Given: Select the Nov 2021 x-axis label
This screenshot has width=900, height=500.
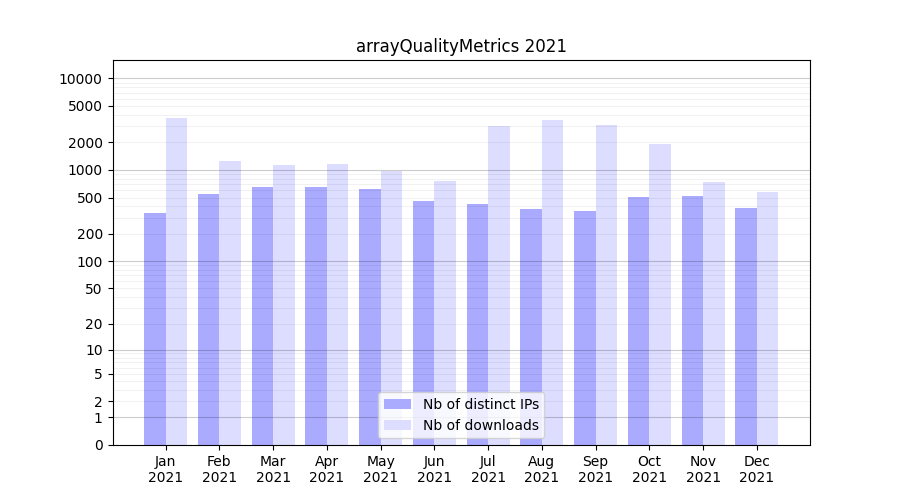Looking at the screenshot, I should [703, 469].
